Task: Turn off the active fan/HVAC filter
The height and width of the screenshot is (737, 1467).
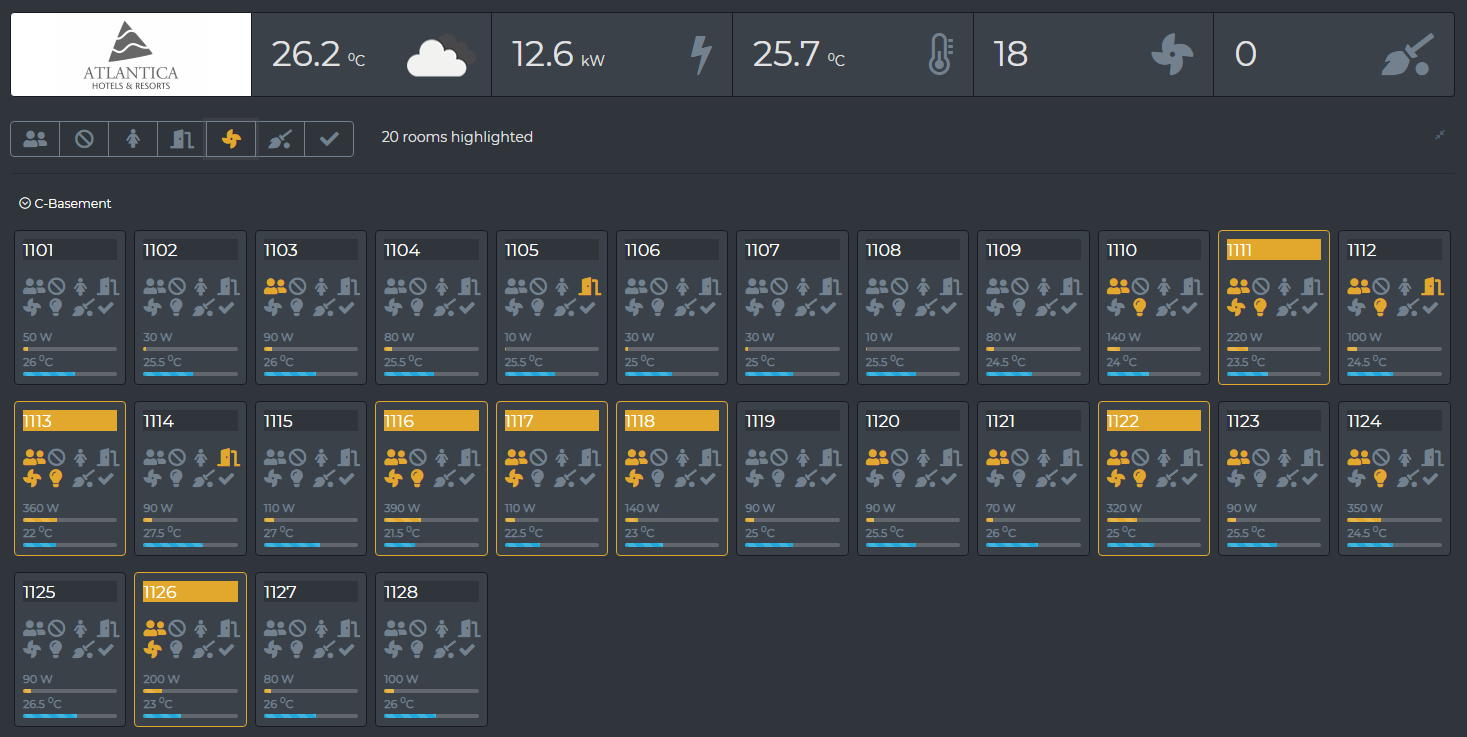Action: click(x=231, y=140)
